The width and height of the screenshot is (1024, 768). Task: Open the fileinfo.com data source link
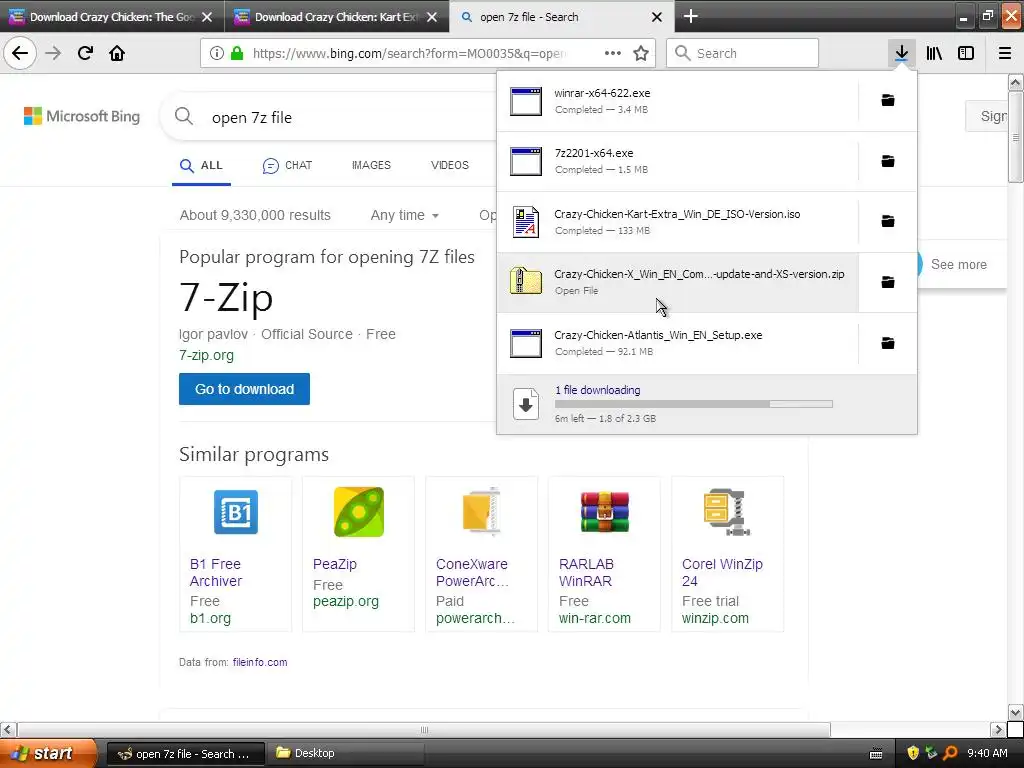260,662
